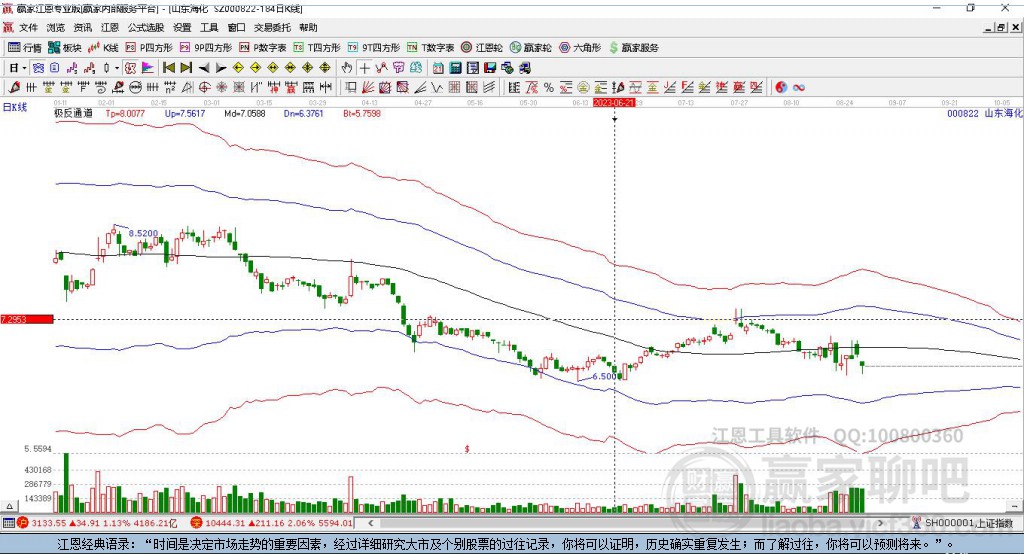Open the 公式选股 menu
The width and height of the screenshot is (1024, 554).
coord(146,27)
